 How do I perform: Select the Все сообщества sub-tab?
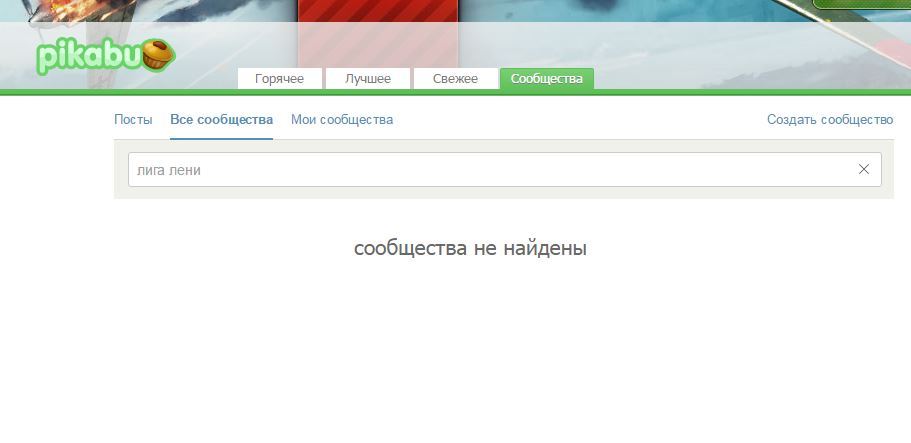tap(221, 120)
